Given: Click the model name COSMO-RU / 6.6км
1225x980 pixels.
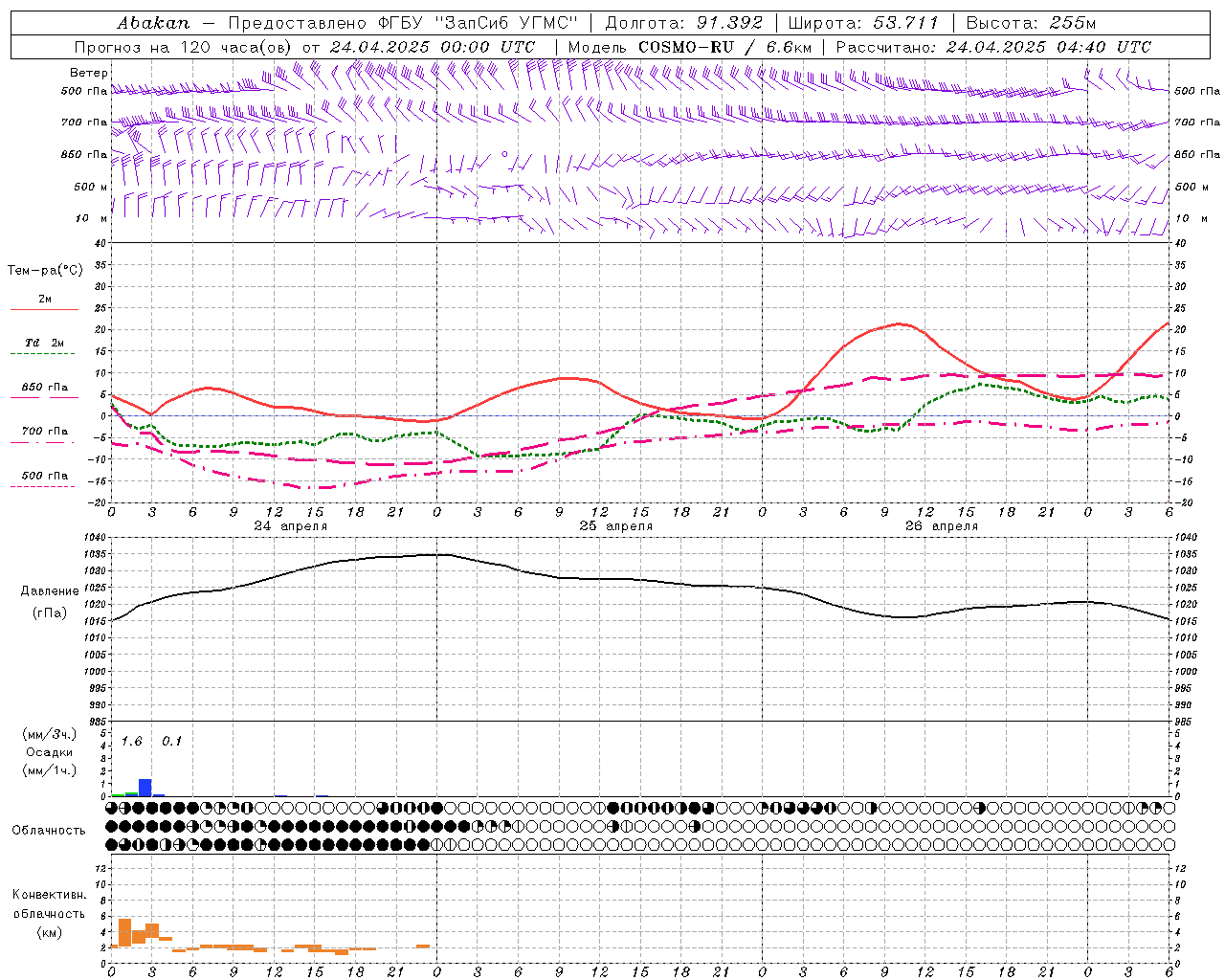Looking at the screenshot, I should click(725, 47).
